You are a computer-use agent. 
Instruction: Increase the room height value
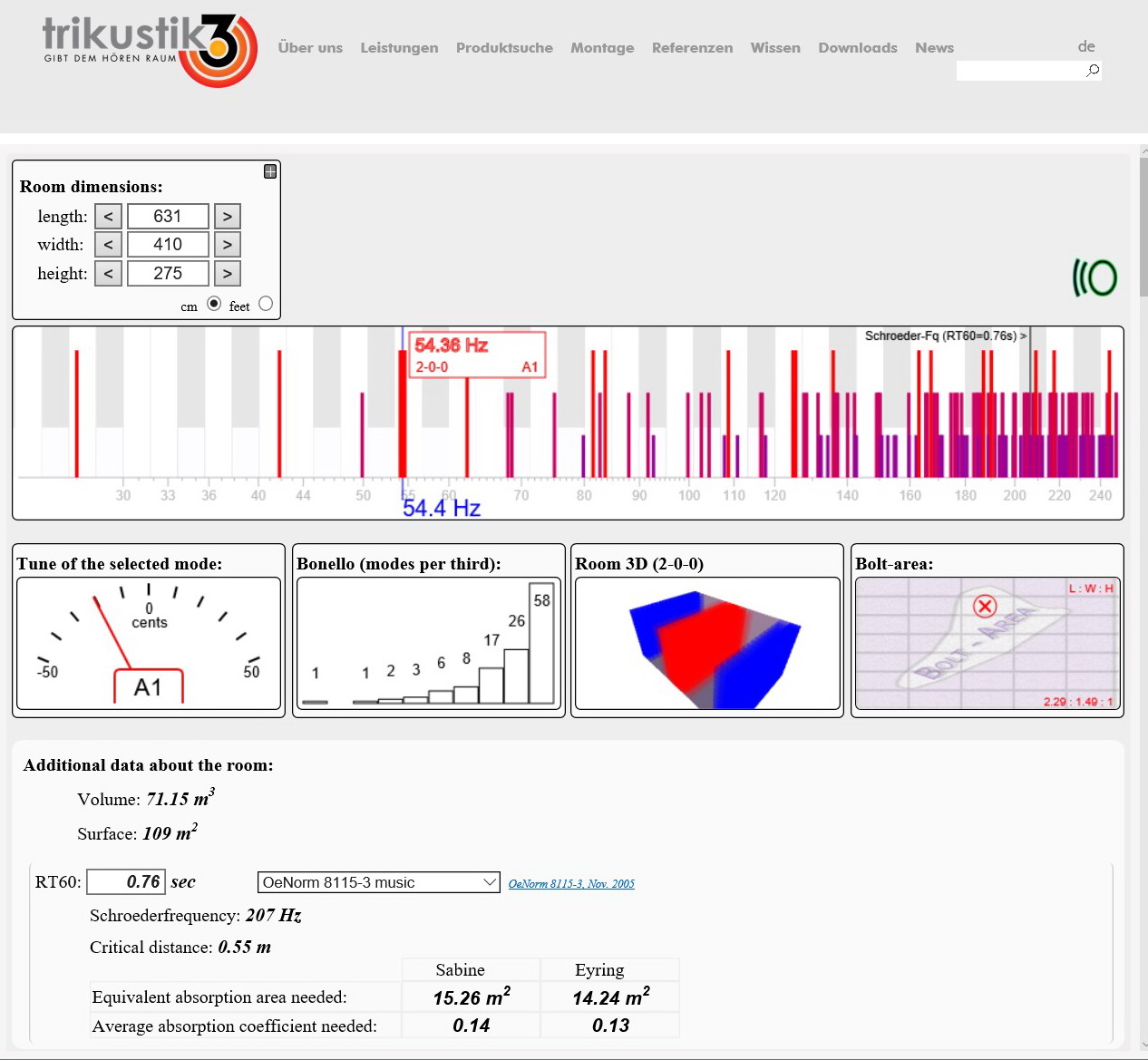click(228, 274)
